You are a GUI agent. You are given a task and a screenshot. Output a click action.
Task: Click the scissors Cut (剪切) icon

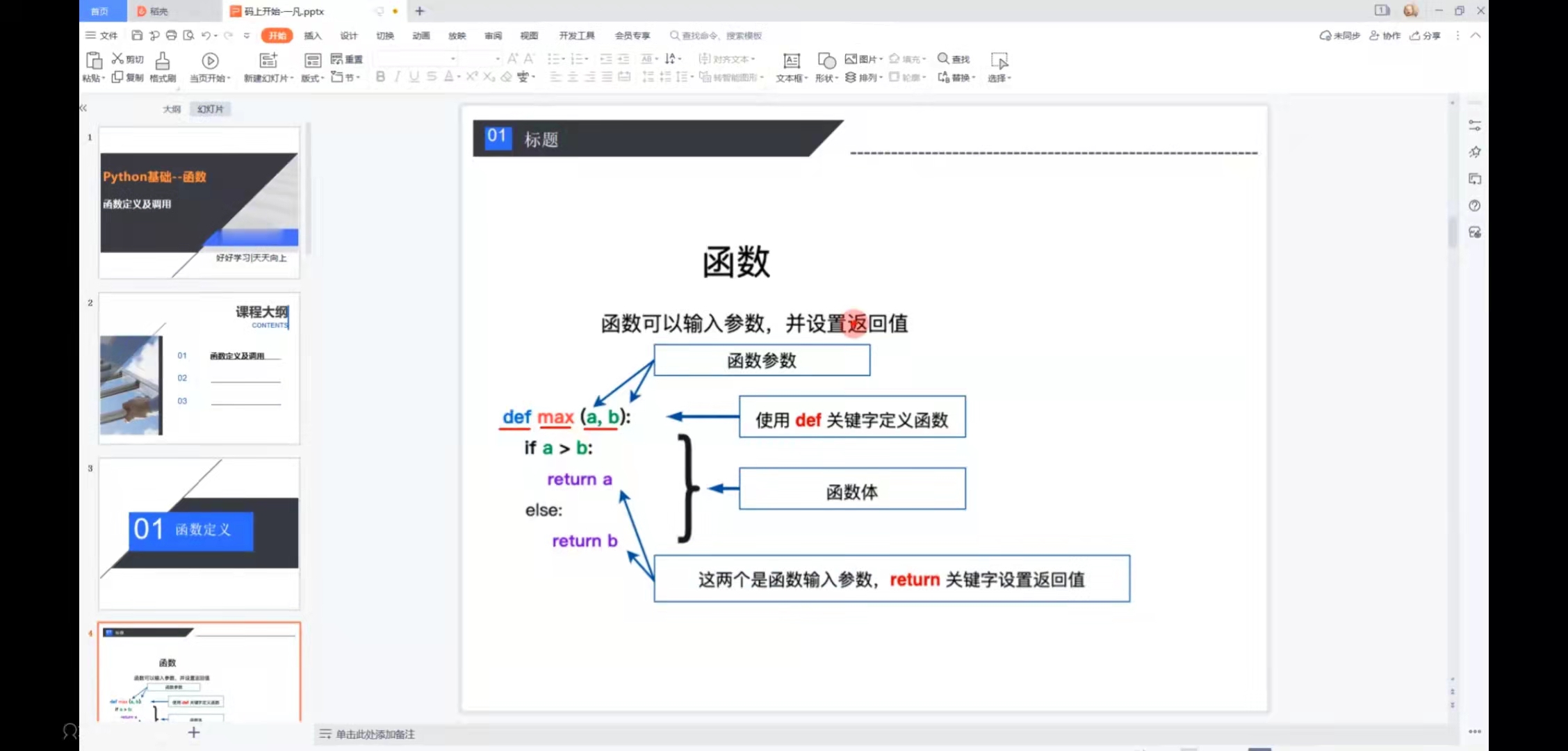coord(118,59)
